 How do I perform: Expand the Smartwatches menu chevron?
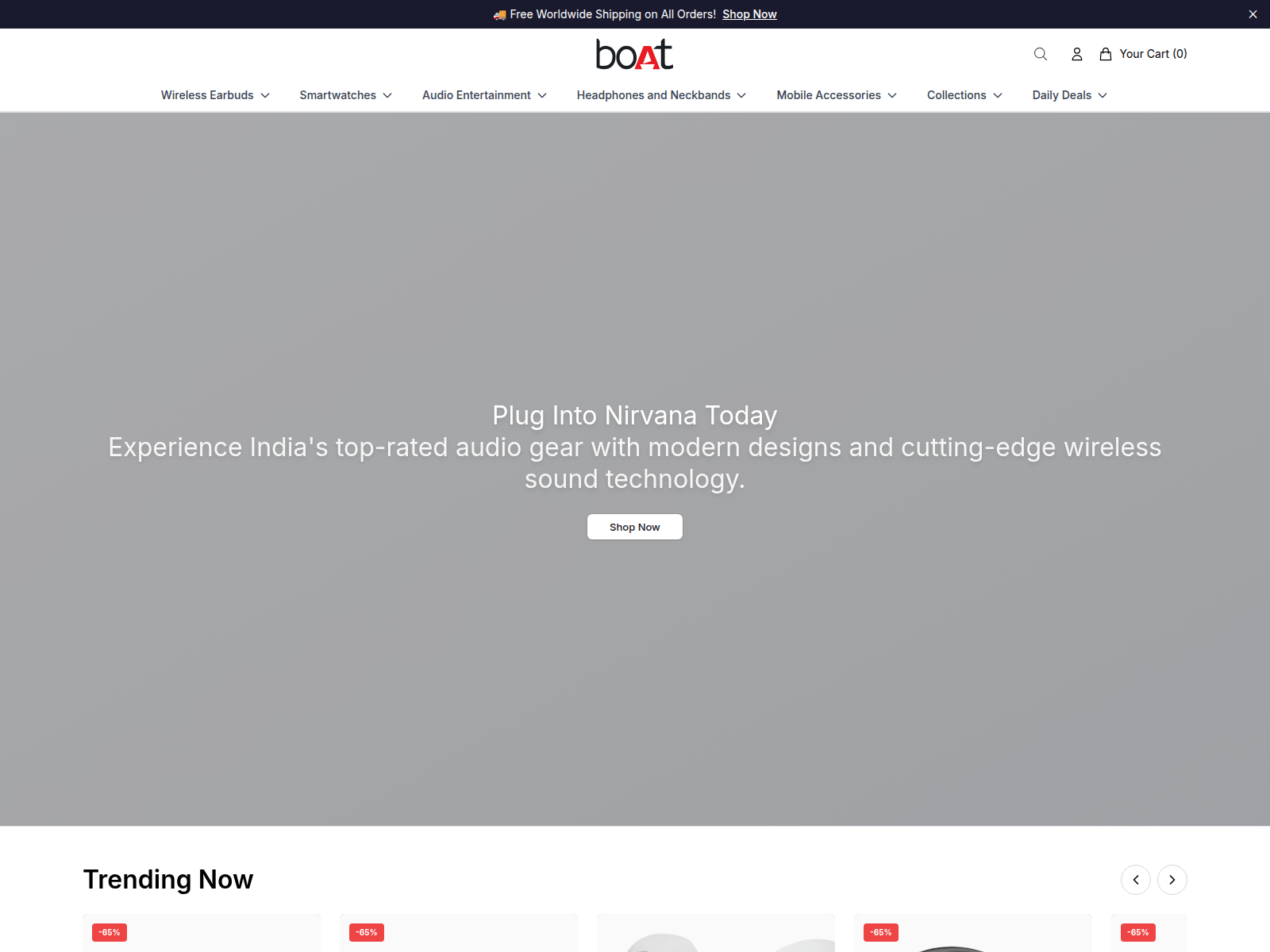[x=387, y=95]
